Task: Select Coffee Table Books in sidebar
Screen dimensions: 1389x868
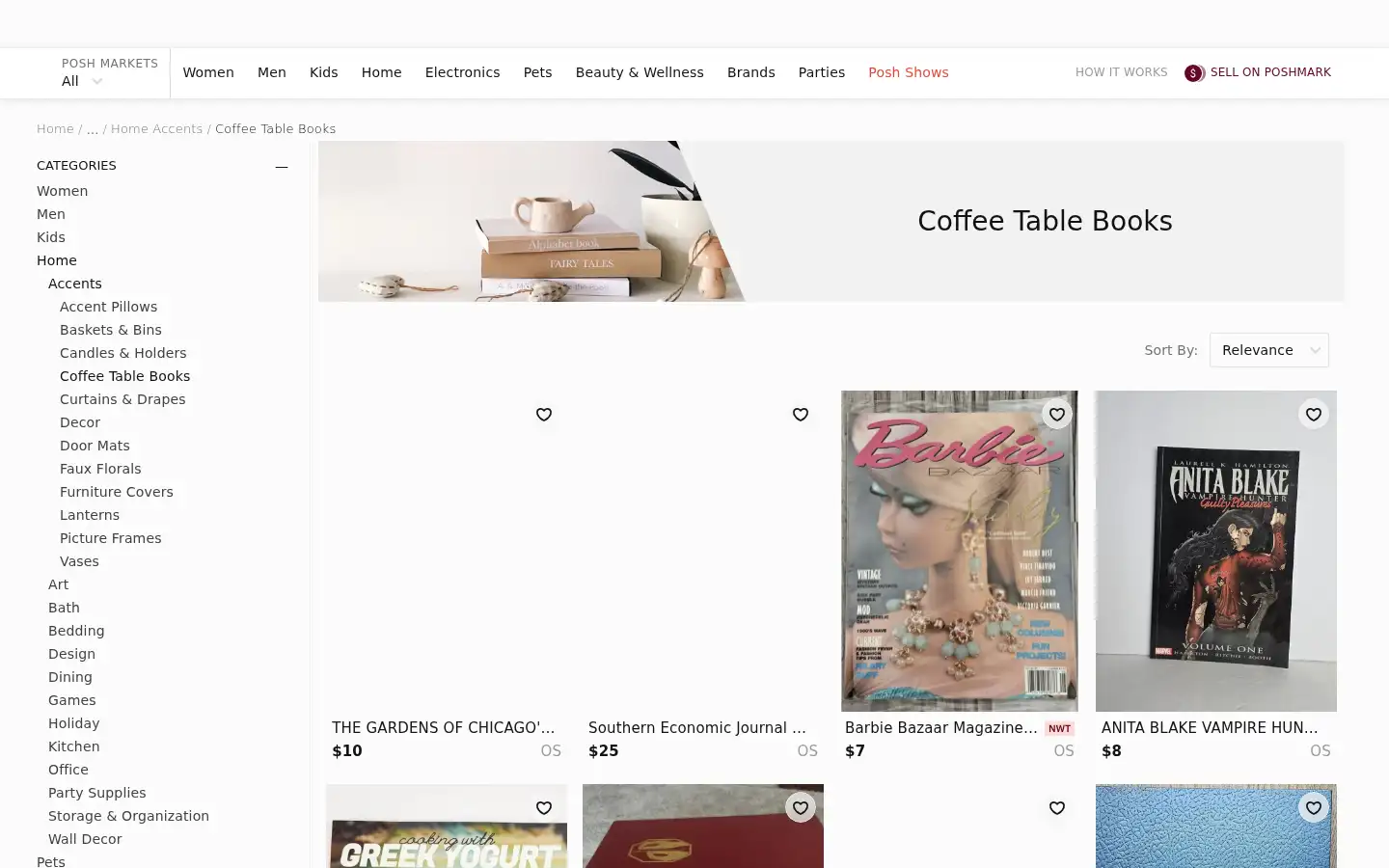Action: 125,376
